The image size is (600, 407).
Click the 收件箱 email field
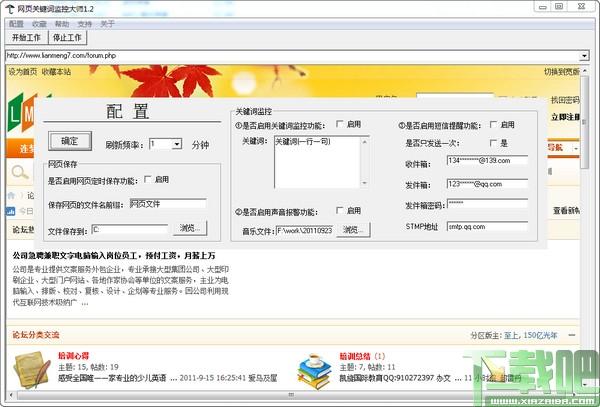[487, 161]
